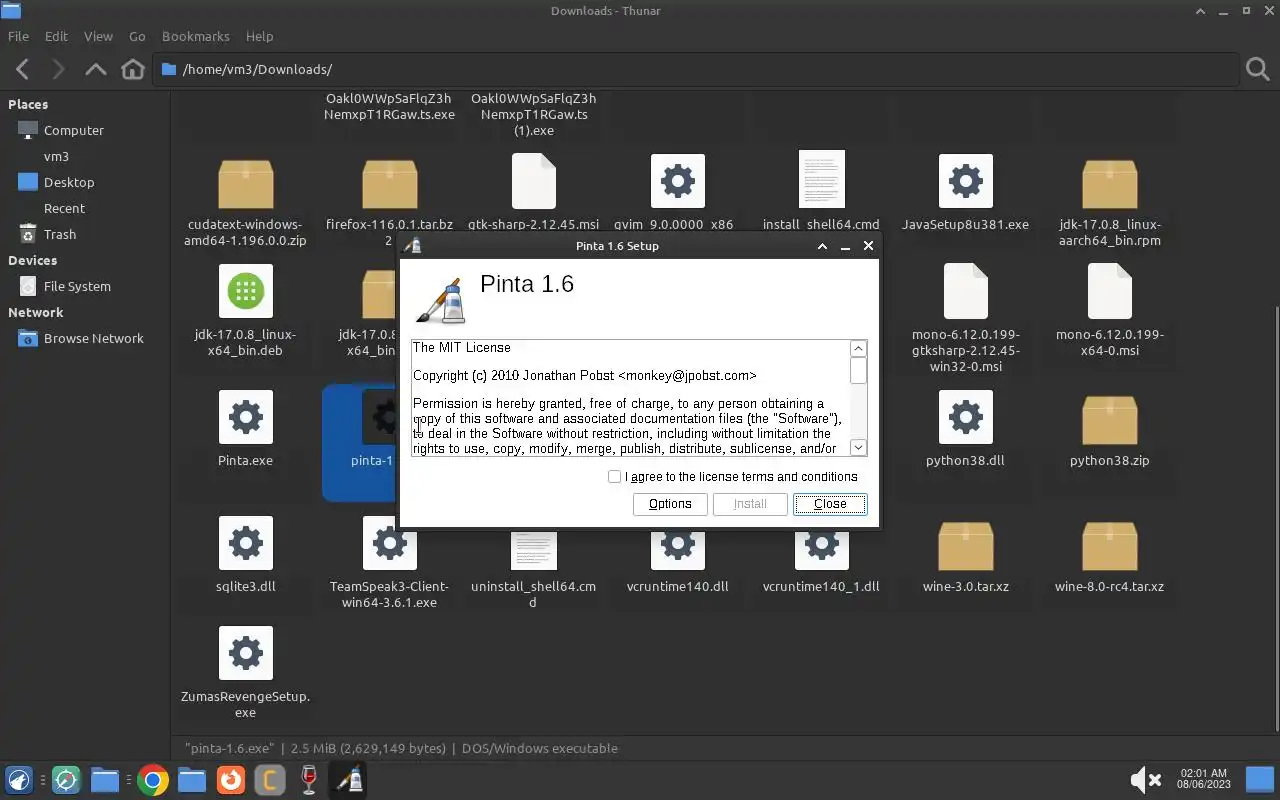Select the jdk-17.0.8_linux-x64_bin.deb green icon

(246, 291)
